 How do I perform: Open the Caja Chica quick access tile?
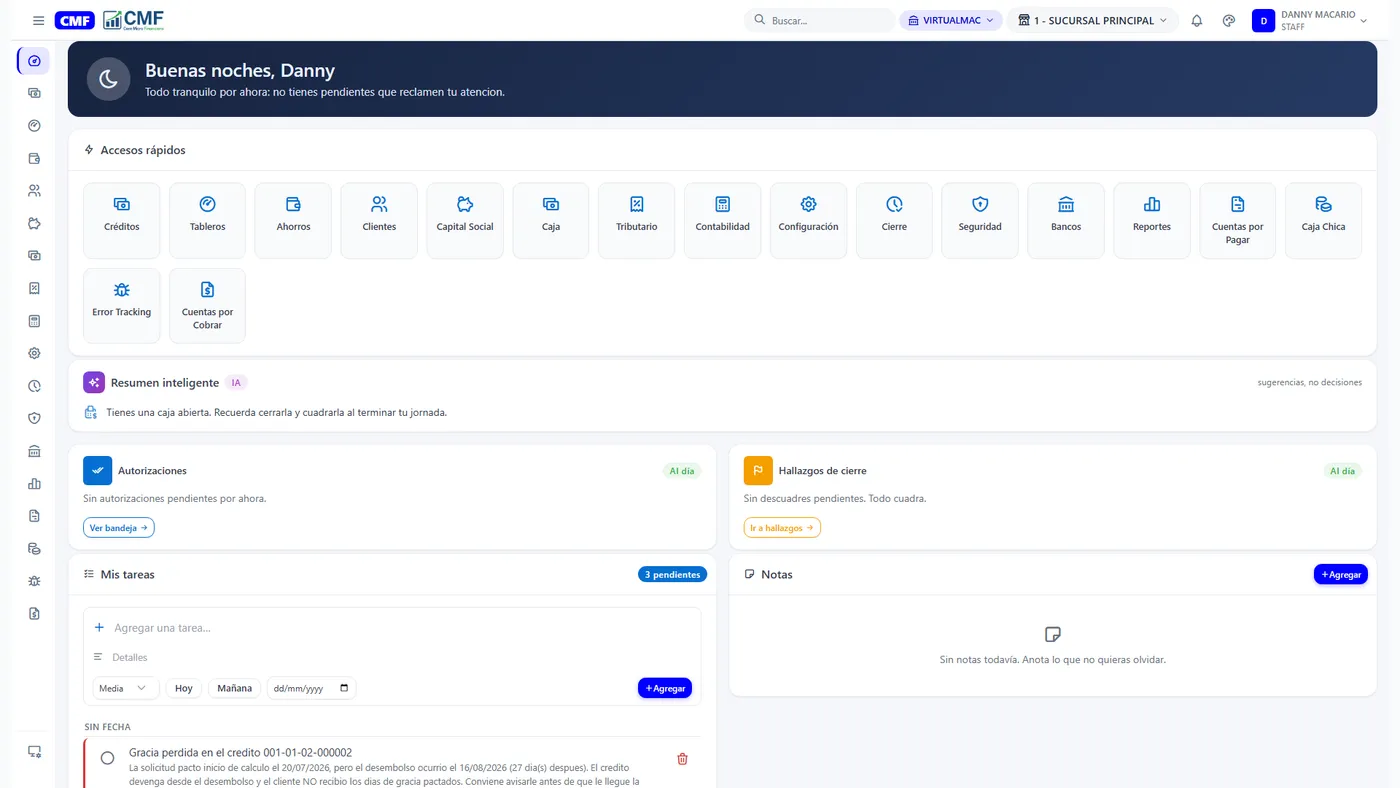1324,221
